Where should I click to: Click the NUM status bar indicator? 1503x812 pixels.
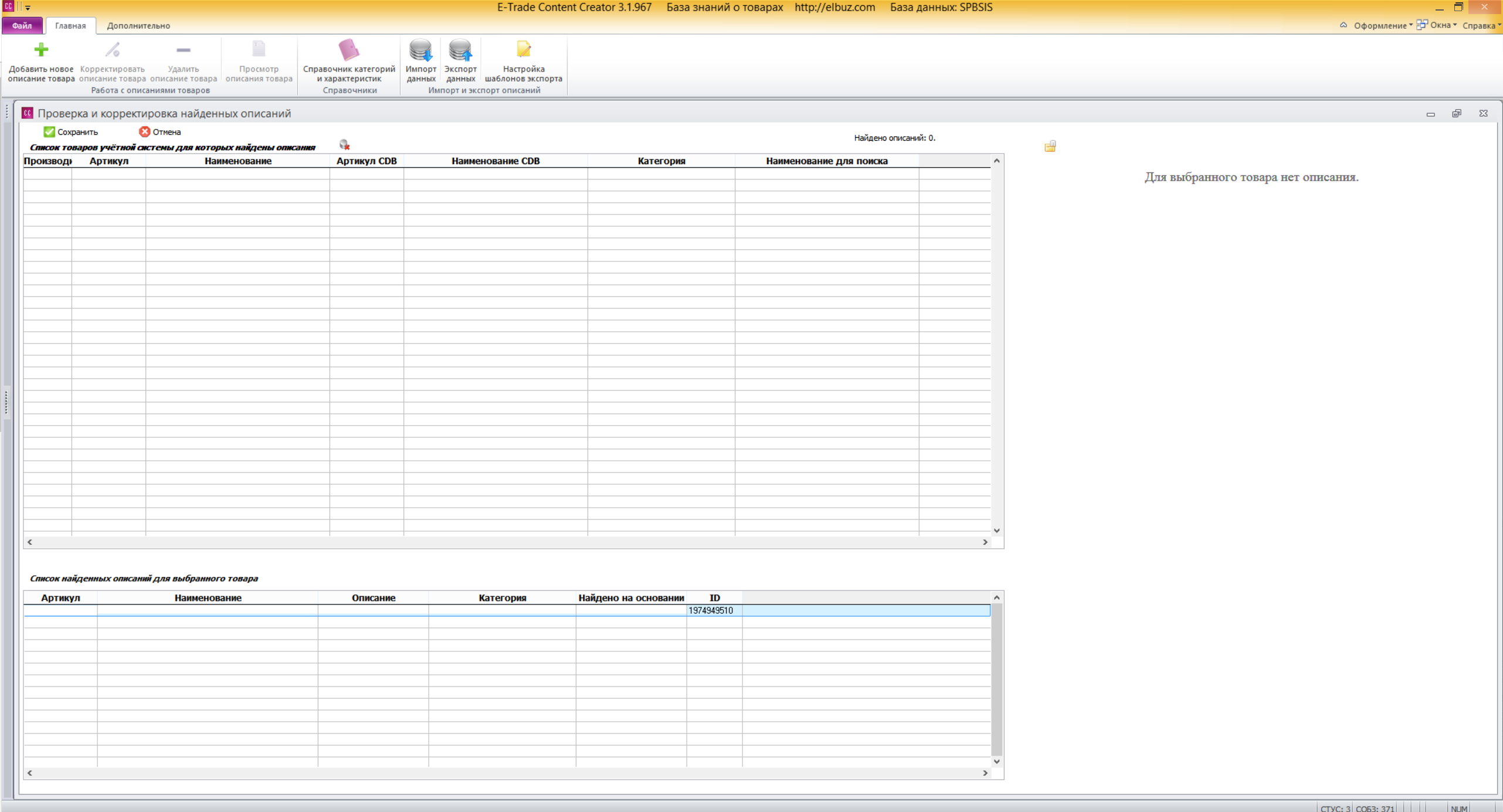pos(1459,808)
